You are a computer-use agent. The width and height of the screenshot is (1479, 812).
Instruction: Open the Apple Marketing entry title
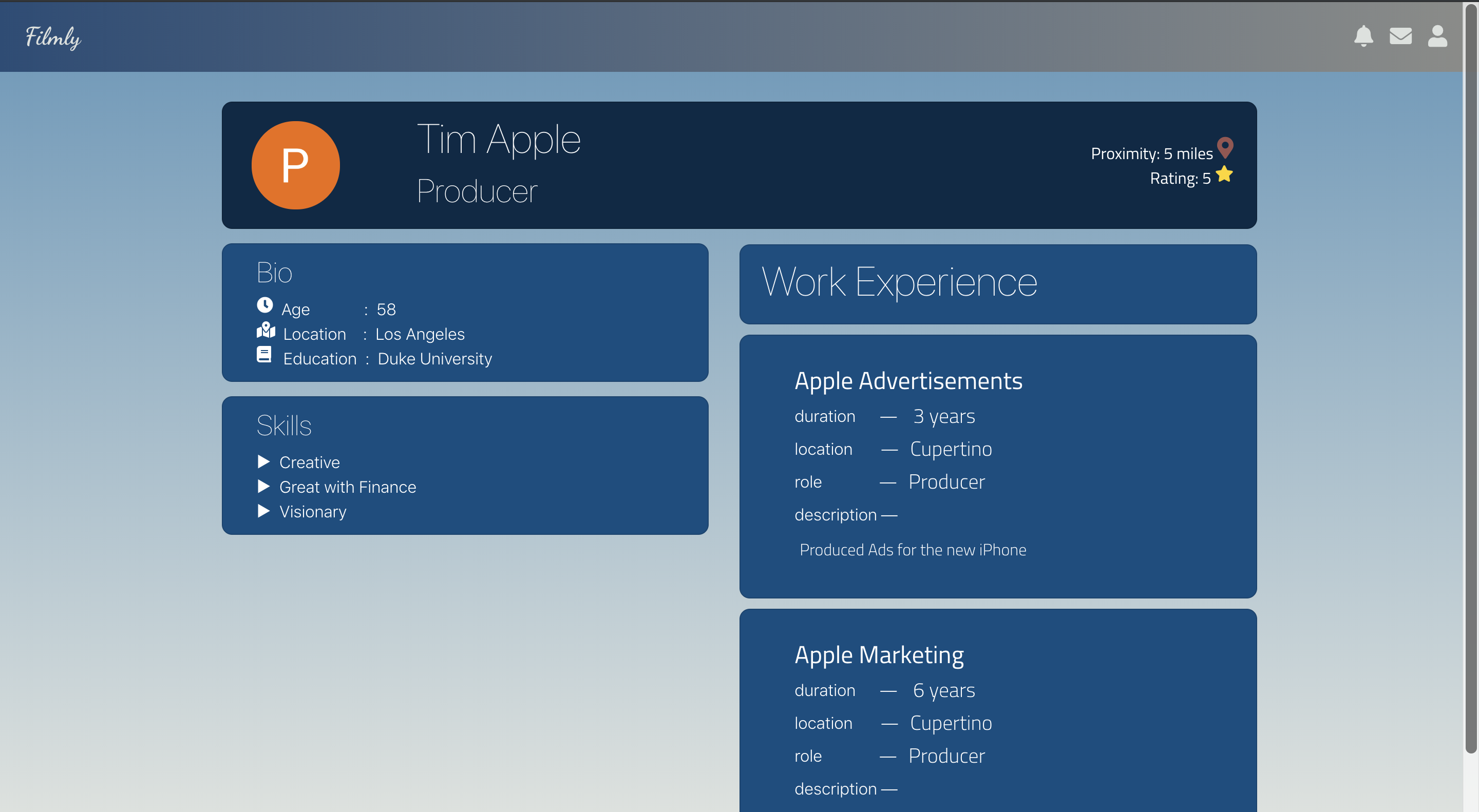(x=879, y=655)
